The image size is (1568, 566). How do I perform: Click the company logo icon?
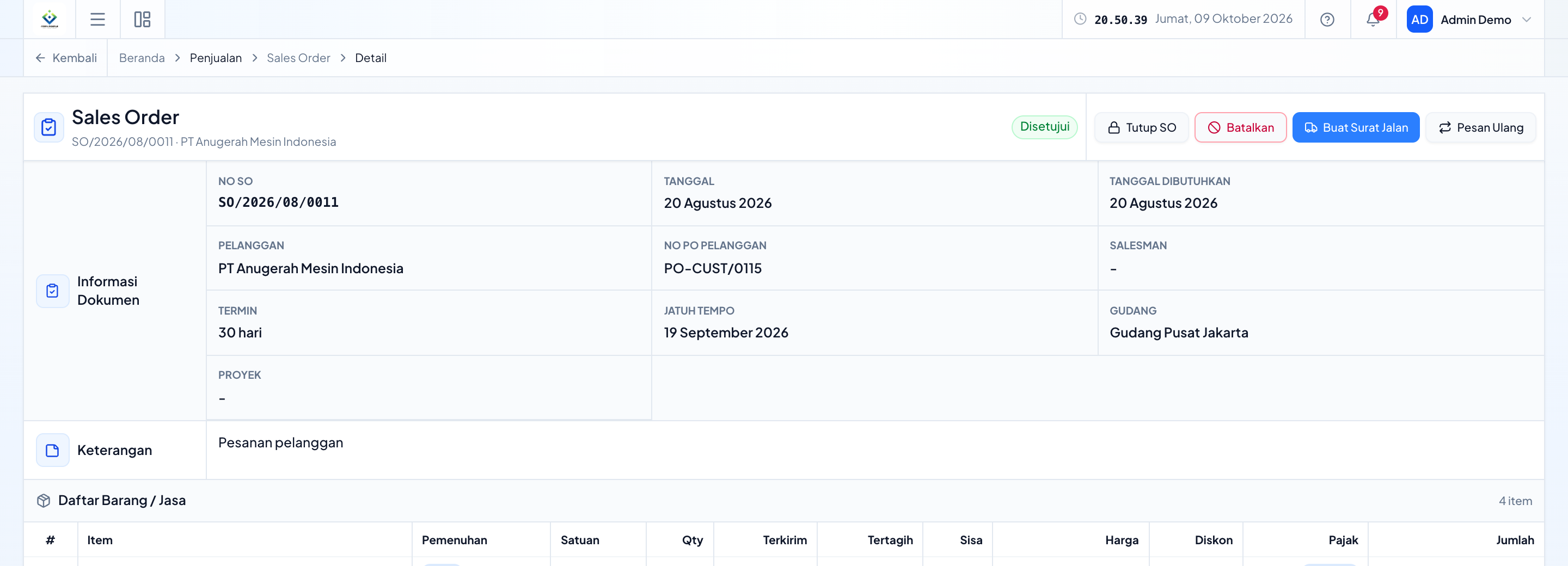point(50,20)
